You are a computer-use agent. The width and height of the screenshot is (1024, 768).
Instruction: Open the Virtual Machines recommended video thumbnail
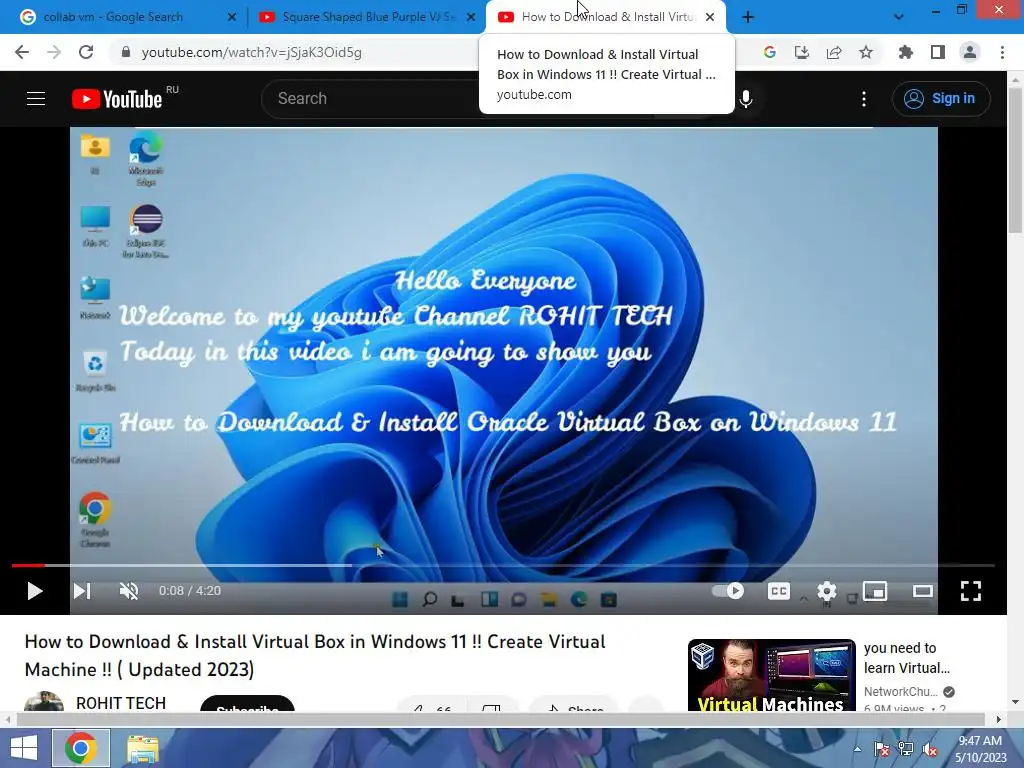[771, 675]
